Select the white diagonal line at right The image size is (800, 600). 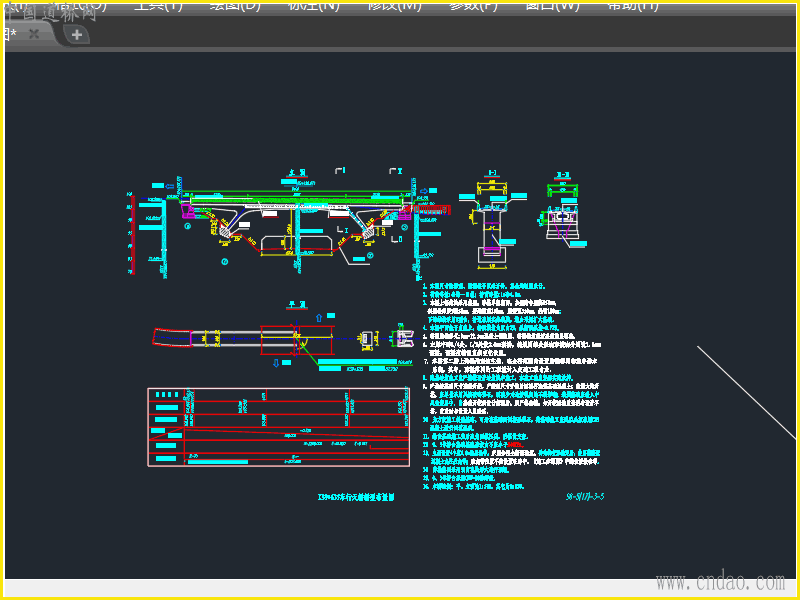(745, 390)
